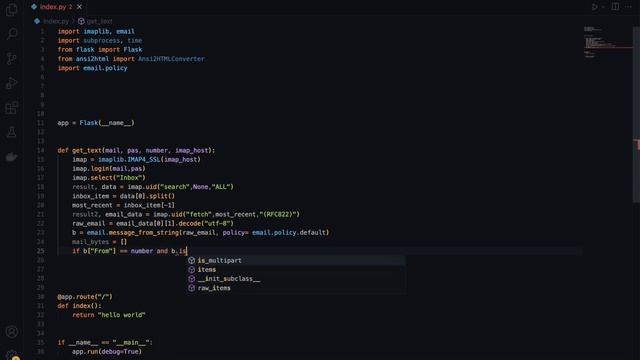Click 'mail_bytes = []' line
The height and width of the screenshot is (360, 640).
[x=100, y=242]
